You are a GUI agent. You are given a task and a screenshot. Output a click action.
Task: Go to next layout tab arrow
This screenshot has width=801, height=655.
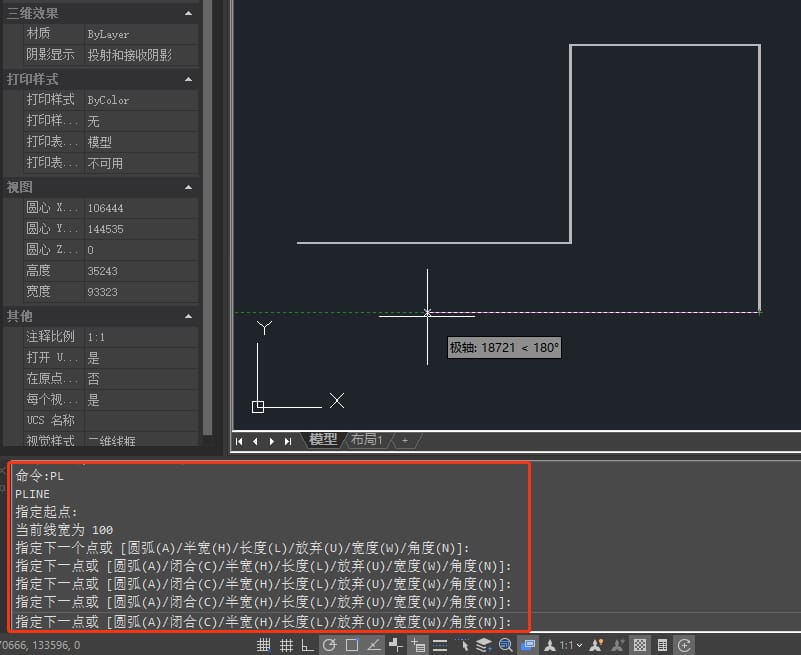pyautogui.click(x=272, y=441)
